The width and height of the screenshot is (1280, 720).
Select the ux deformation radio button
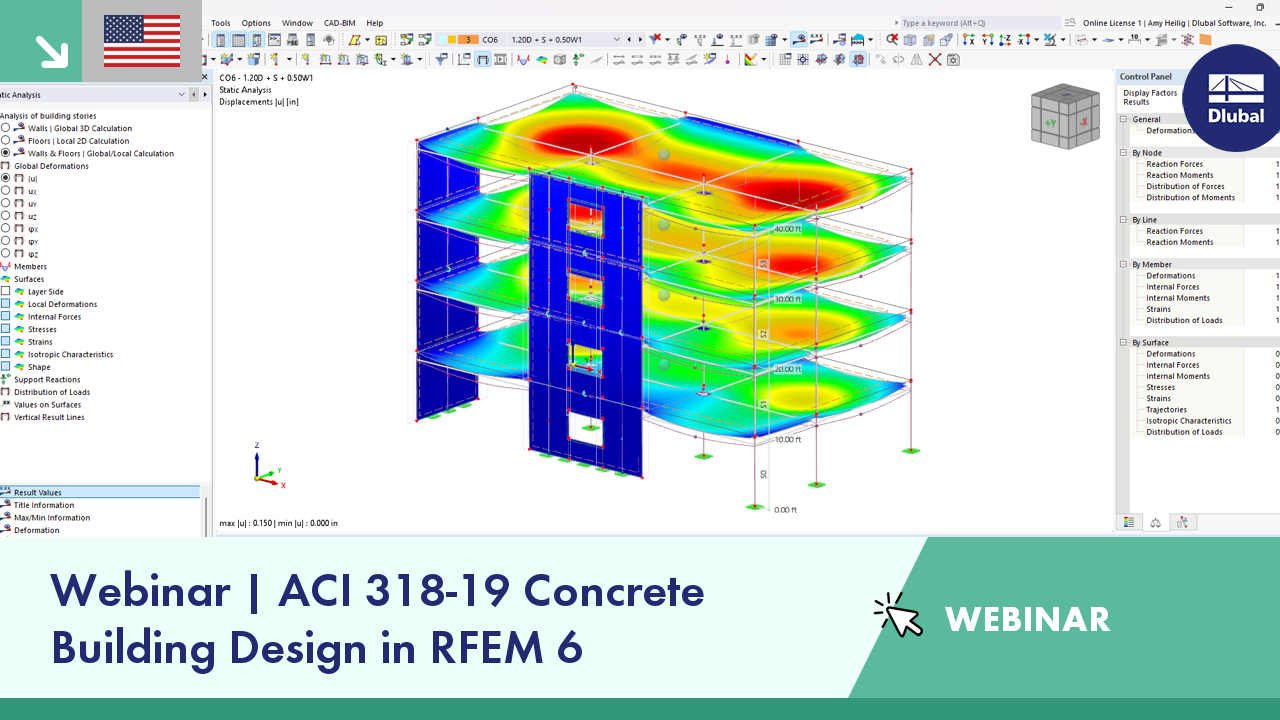click(x=6, y=190)
